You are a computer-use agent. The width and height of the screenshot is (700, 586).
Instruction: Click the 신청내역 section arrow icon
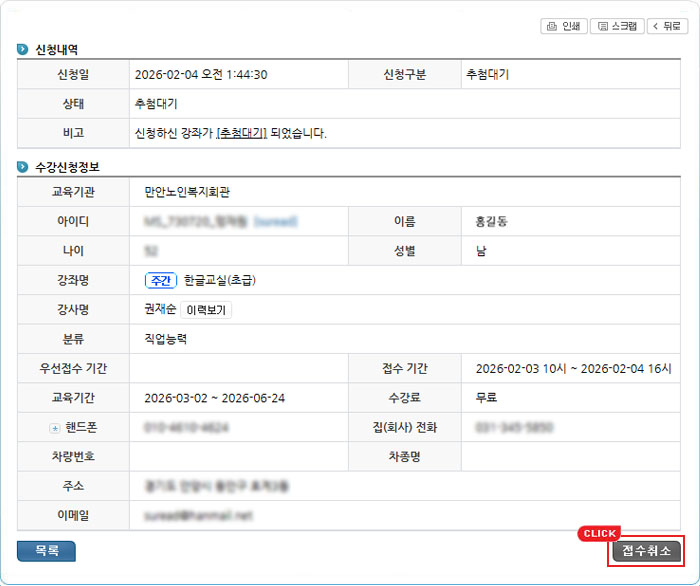tap(23, 49)
